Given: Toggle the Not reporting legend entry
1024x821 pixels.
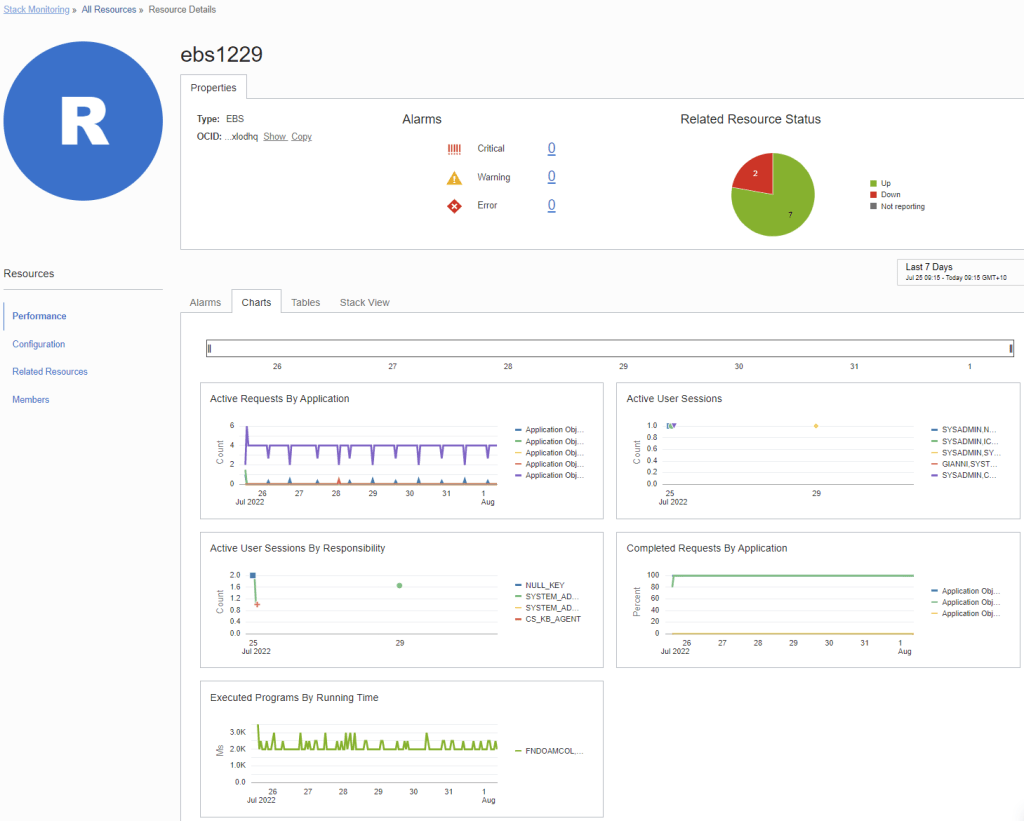Looking at the screenshot, I should [901, 207].
